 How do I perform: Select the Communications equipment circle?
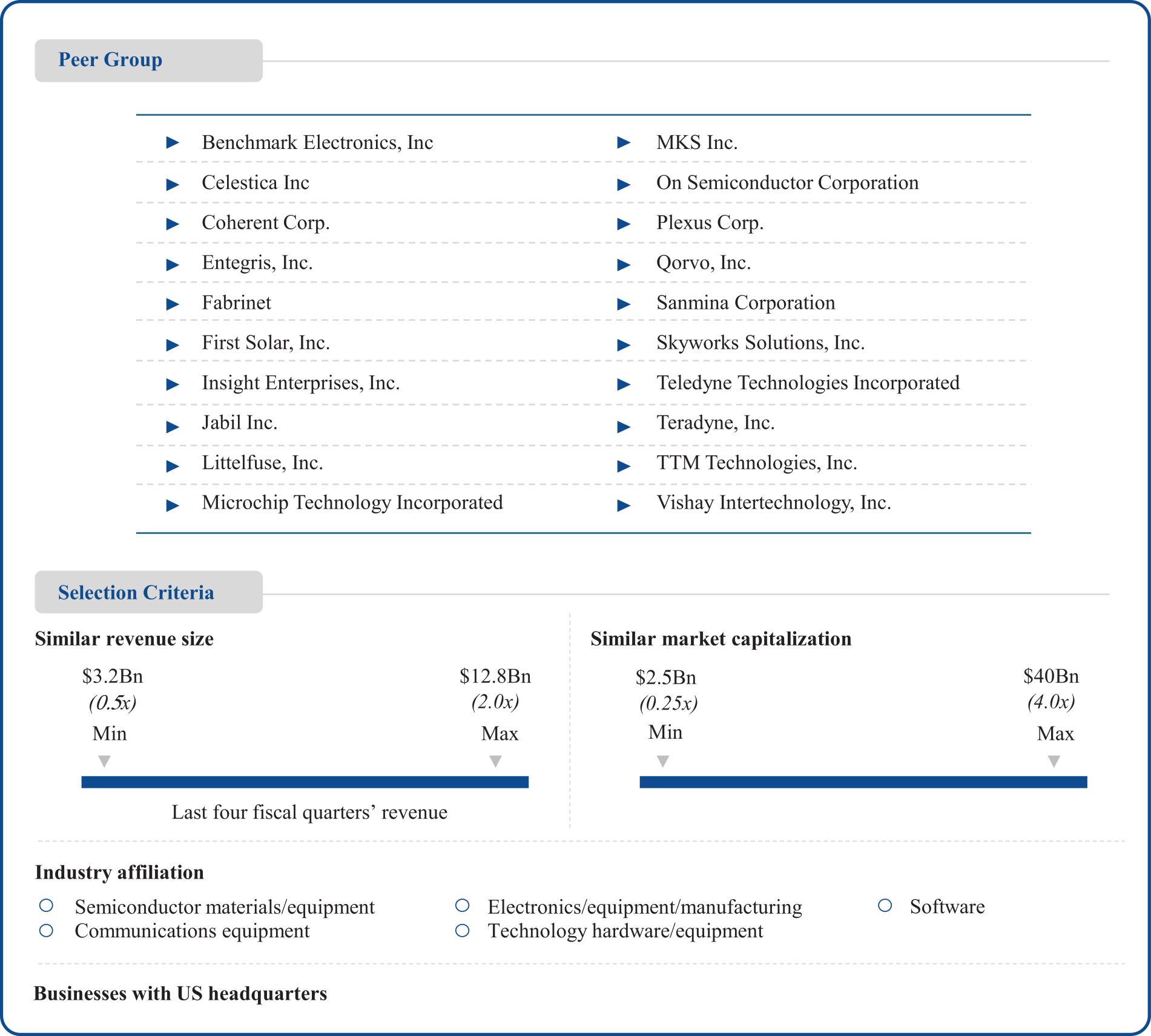click(x=46, y=931)
